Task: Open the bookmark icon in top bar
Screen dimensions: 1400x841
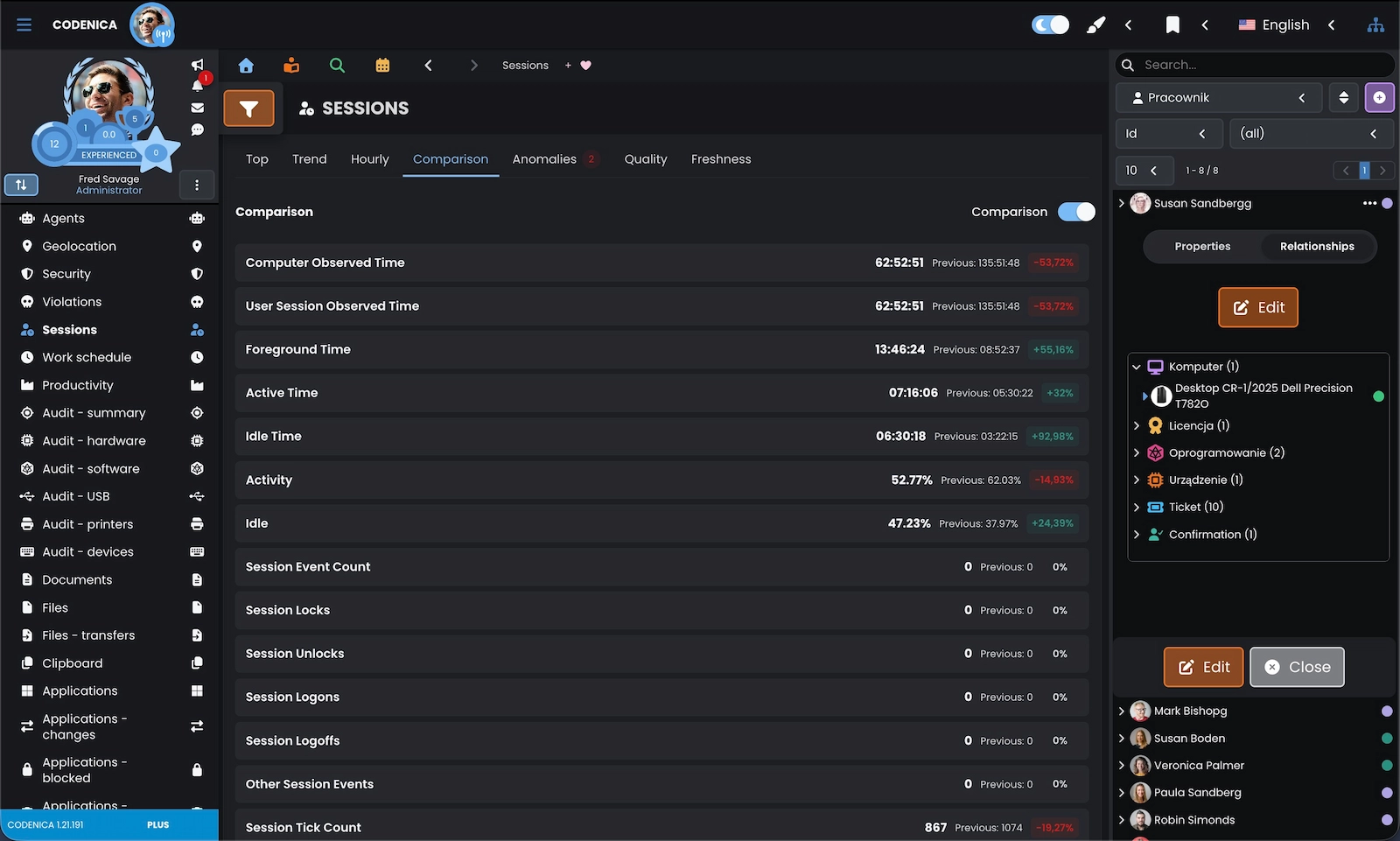Action: (1172, 25)
